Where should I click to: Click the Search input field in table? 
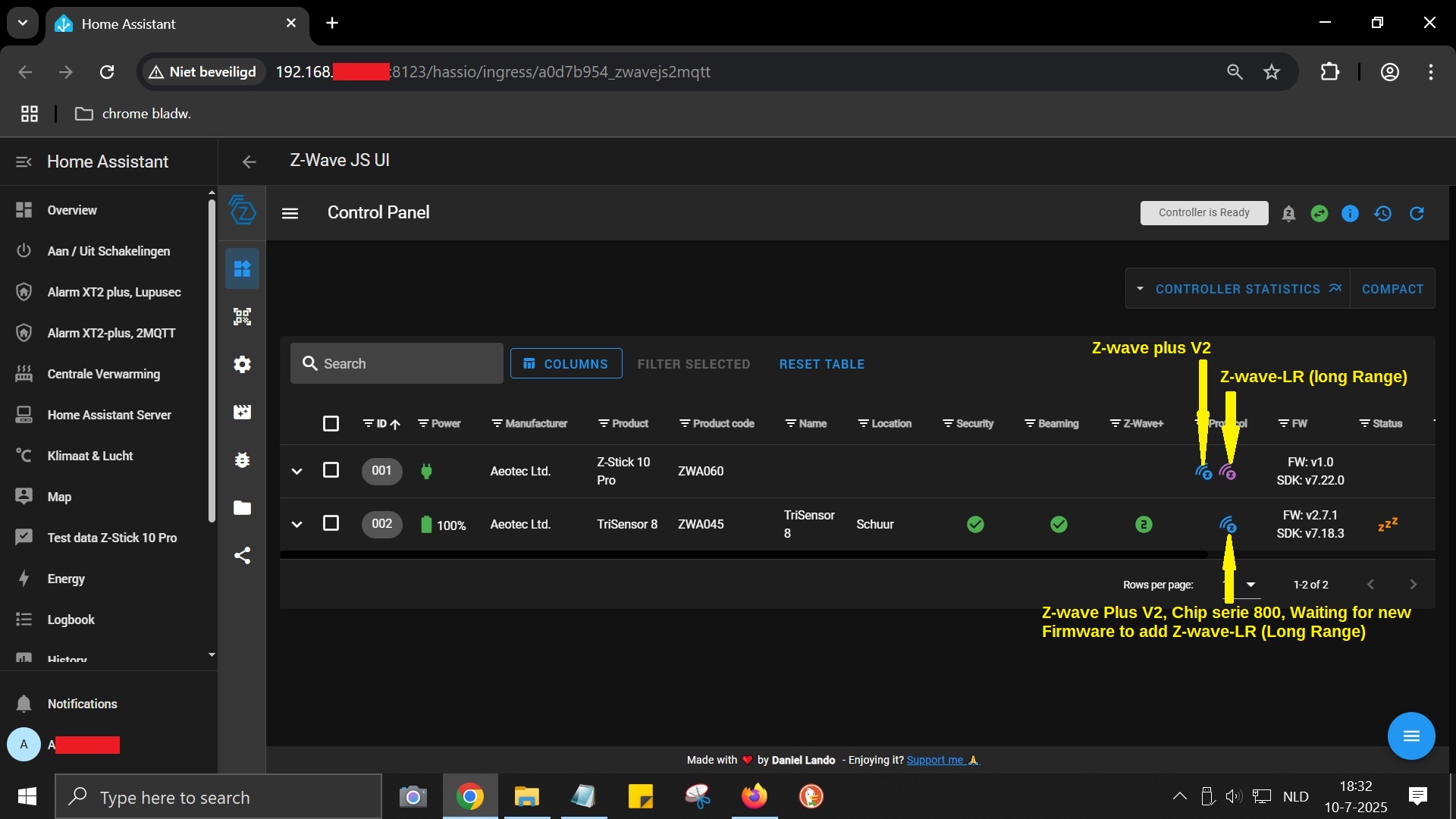(397, 363)
